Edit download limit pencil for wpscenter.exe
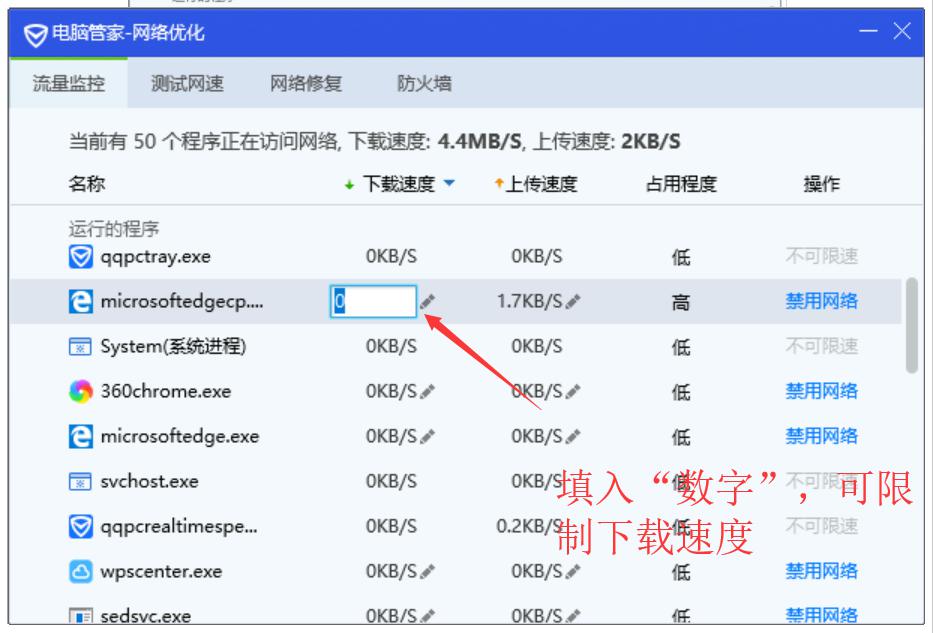 click(x=427, y=572)
